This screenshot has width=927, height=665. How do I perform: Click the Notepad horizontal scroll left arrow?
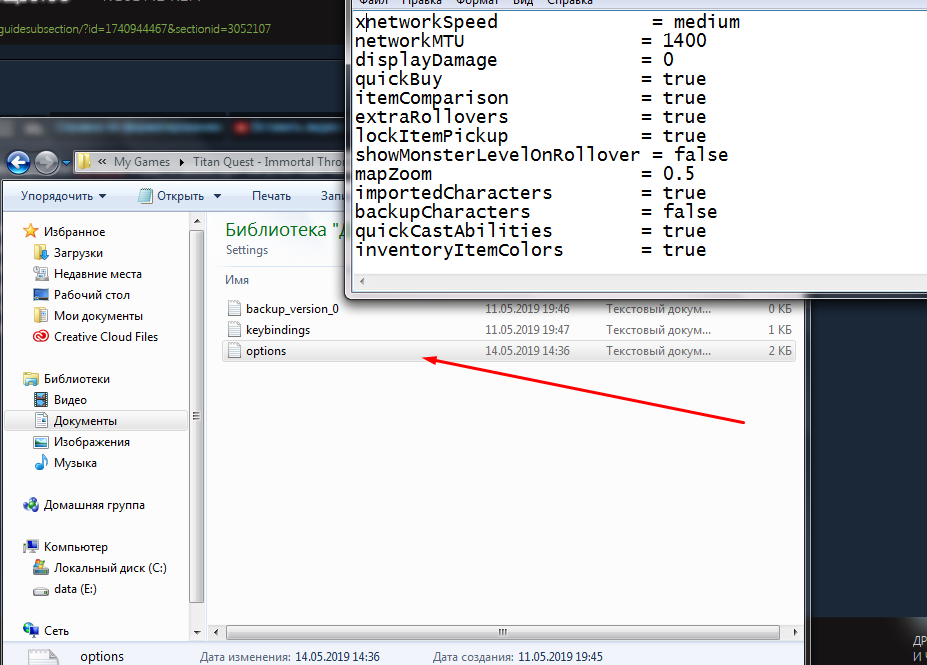[362, 281]
